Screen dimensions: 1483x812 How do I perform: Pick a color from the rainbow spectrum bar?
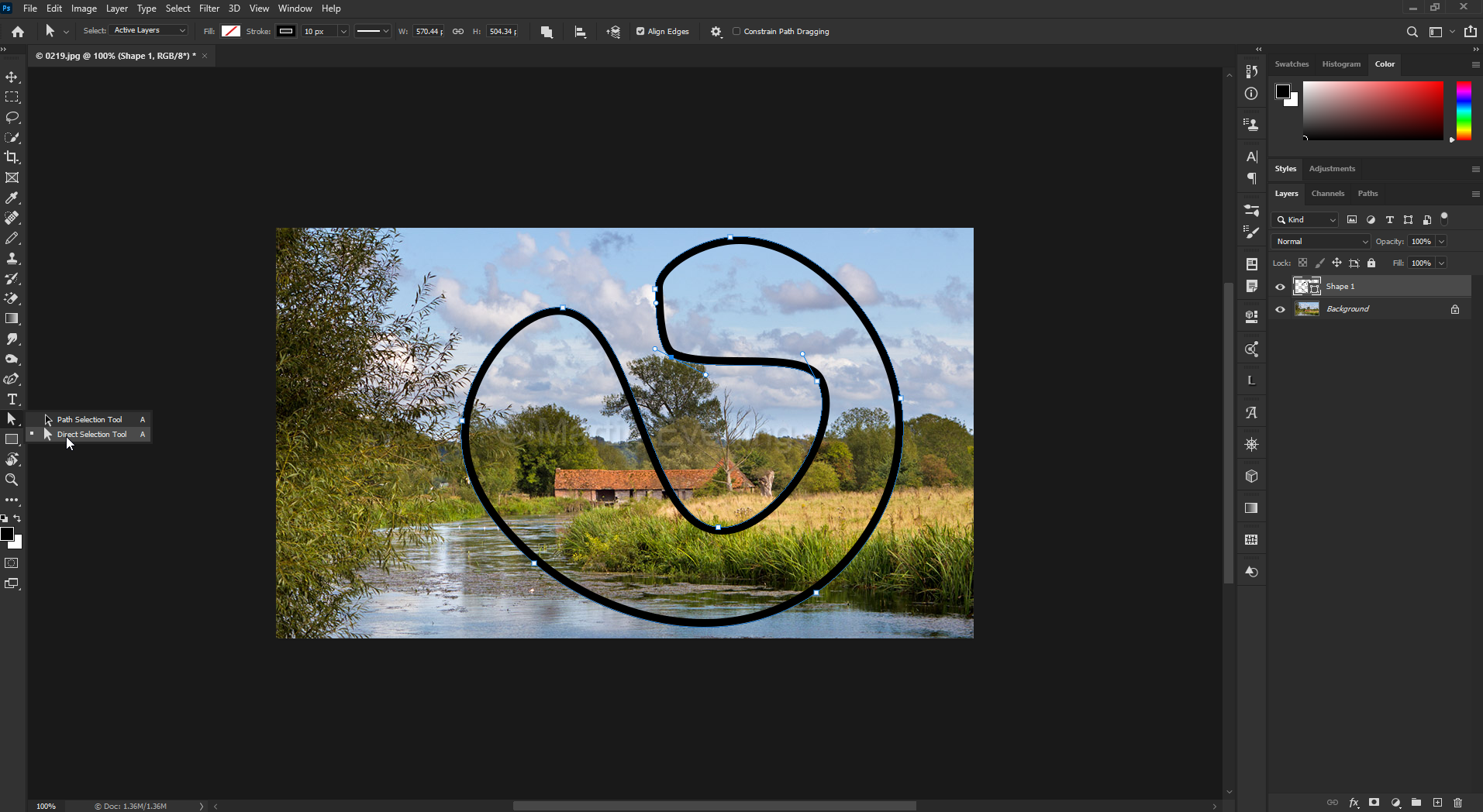pos(1463,111)
